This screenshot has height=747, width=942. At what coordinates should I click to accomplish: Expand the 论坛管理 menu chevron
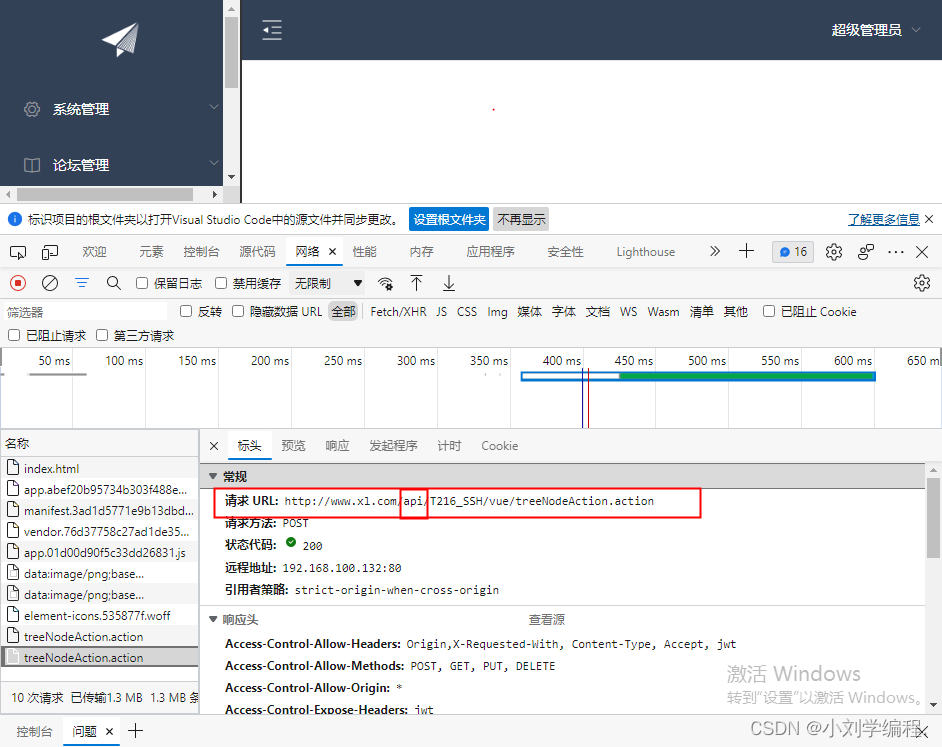coord(213,163)
